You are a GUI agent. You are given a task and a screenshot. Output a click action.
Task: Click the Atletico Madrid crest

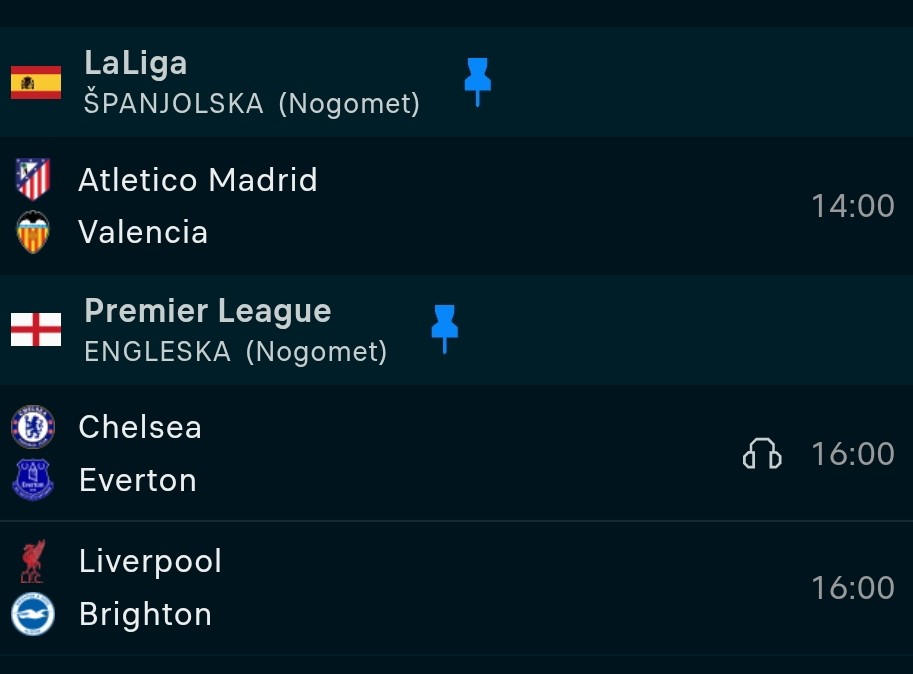33,180
